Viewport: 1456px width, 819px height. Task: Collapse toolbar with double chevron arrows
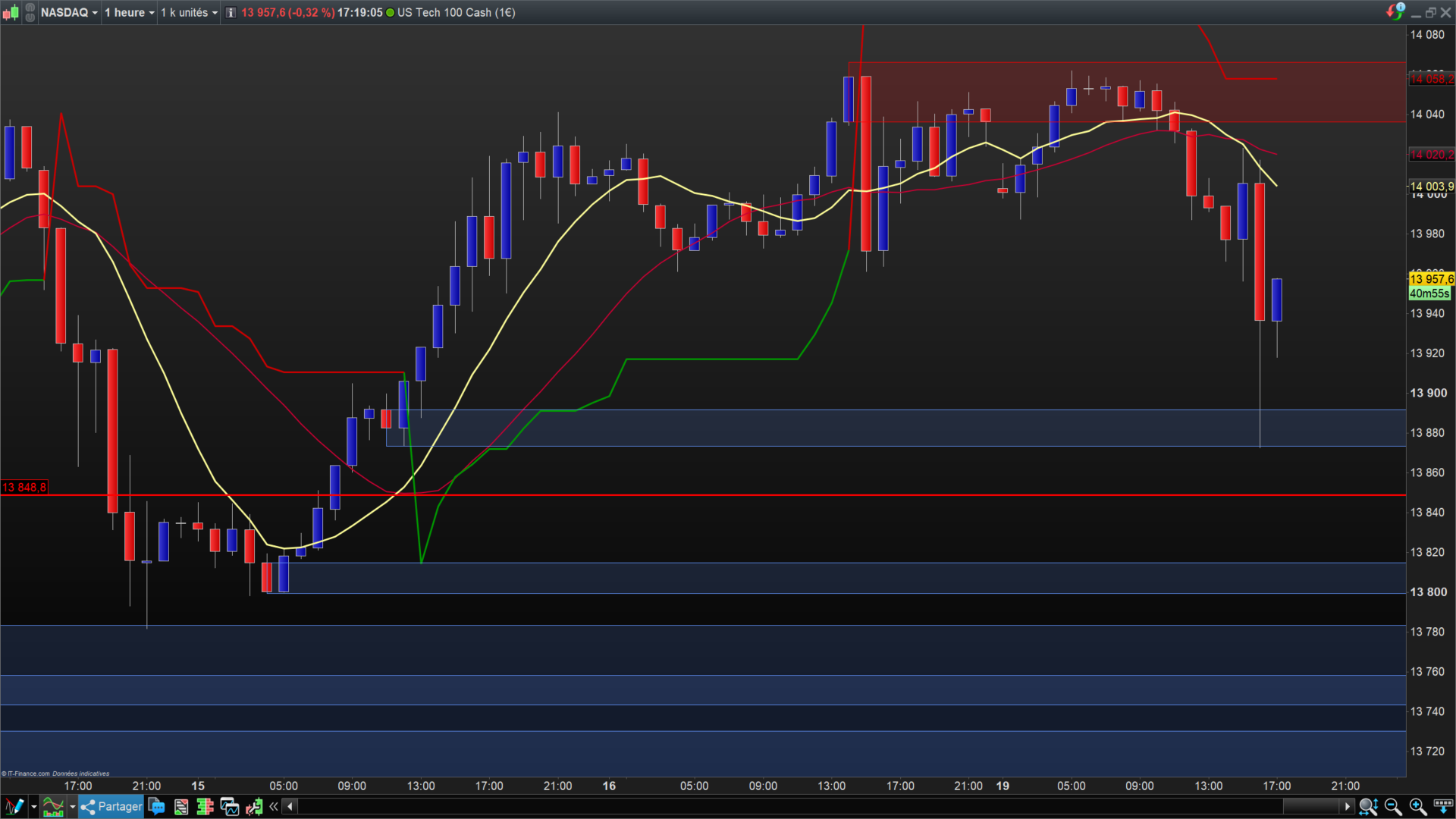[x=274, y=807]
